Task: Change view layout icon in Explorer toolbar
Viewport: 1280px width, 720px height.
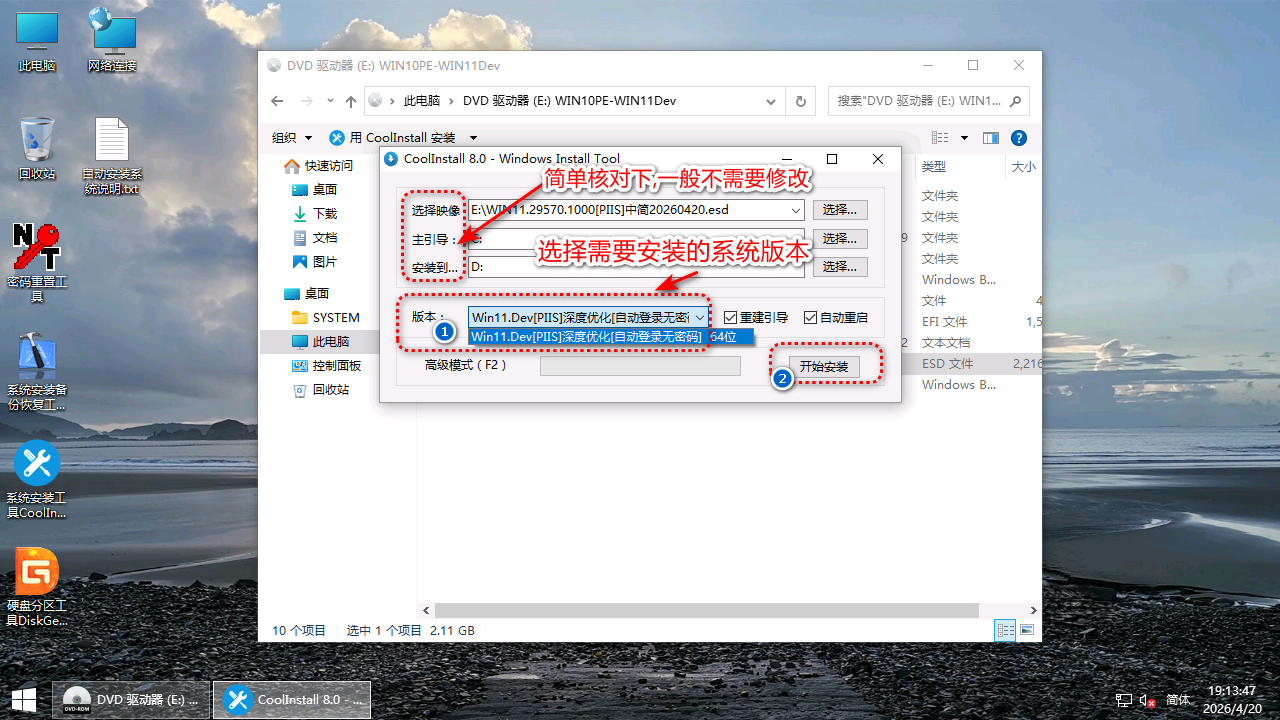Action: pyautogui.click(x=940, y=138)
